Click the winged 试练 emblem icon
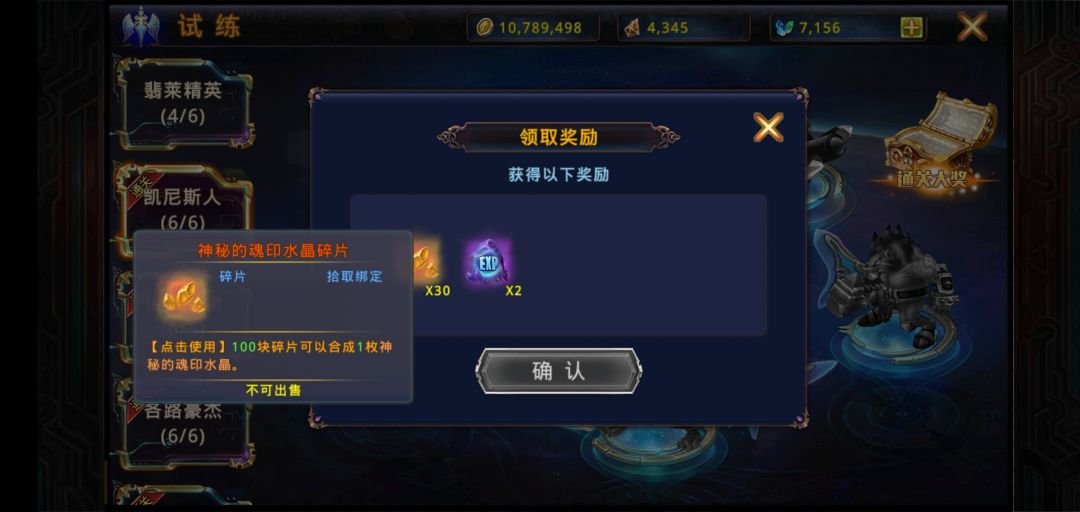This screenshot has width=1080, height=512. 141,26
